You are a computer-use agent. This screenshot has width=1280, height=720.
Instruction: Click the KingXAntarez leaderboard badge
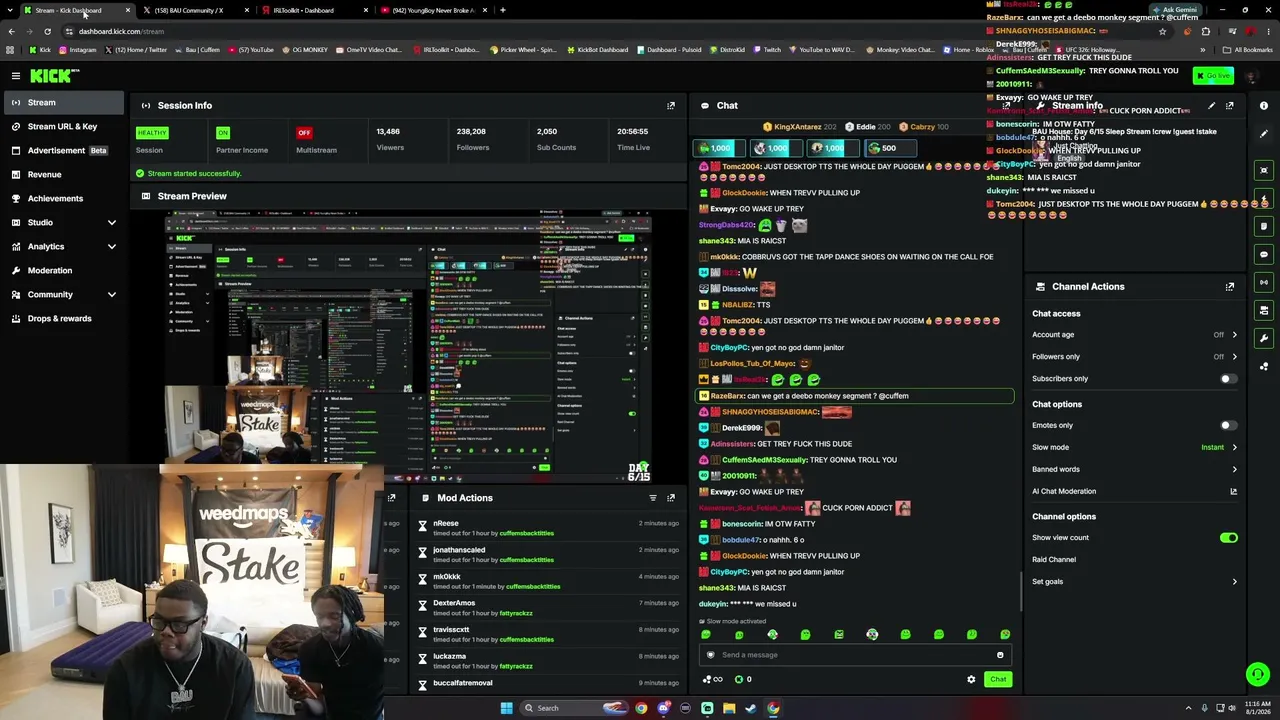(798, 127)
